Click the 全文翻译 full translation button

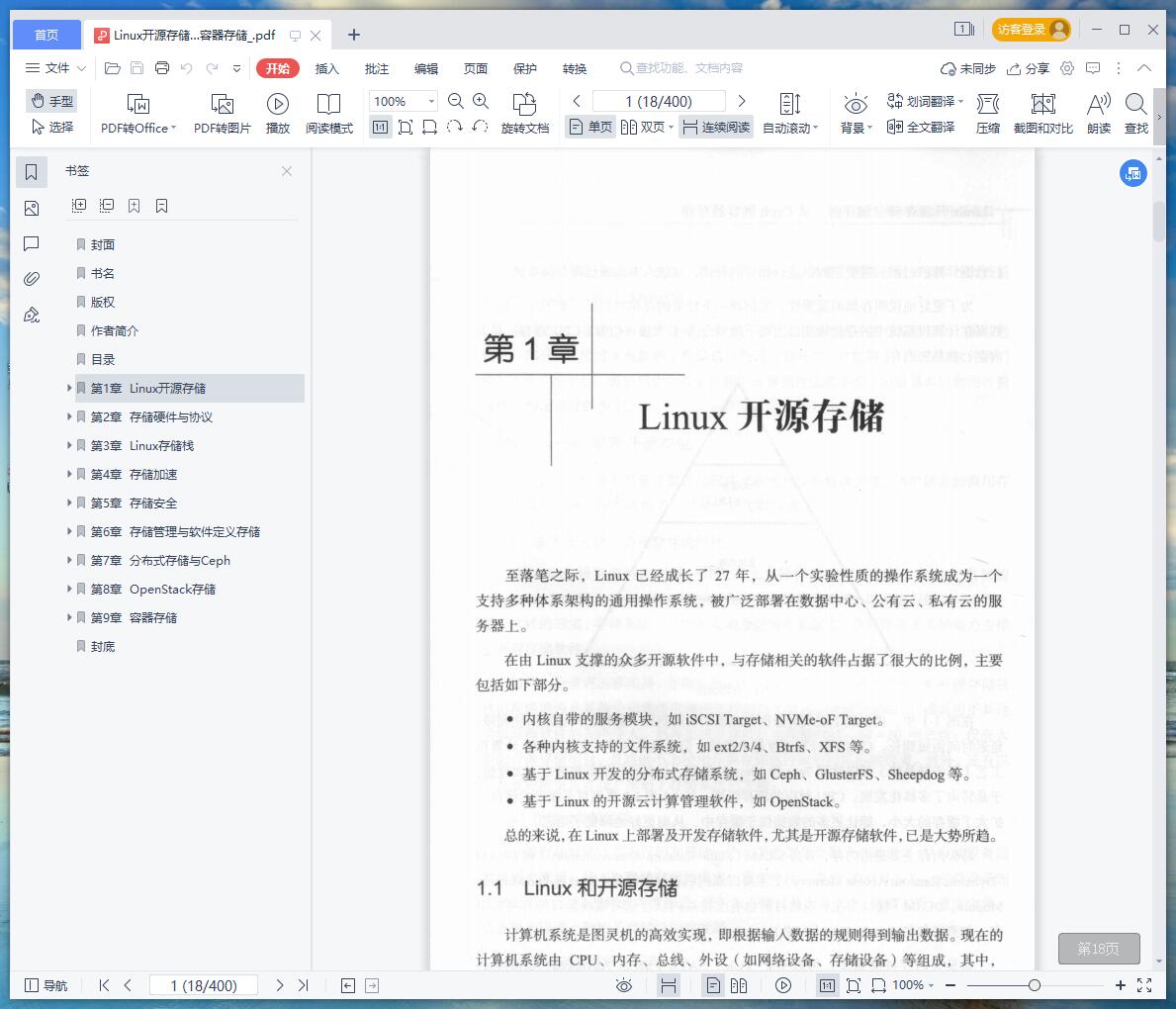coord(921,127)
